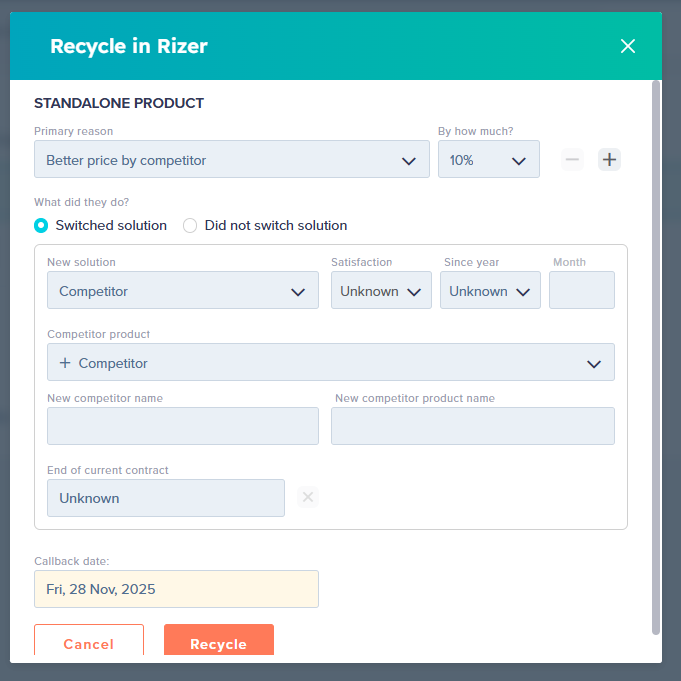Clear the End of current contract date
681x681 pixels.
point(307,497)
